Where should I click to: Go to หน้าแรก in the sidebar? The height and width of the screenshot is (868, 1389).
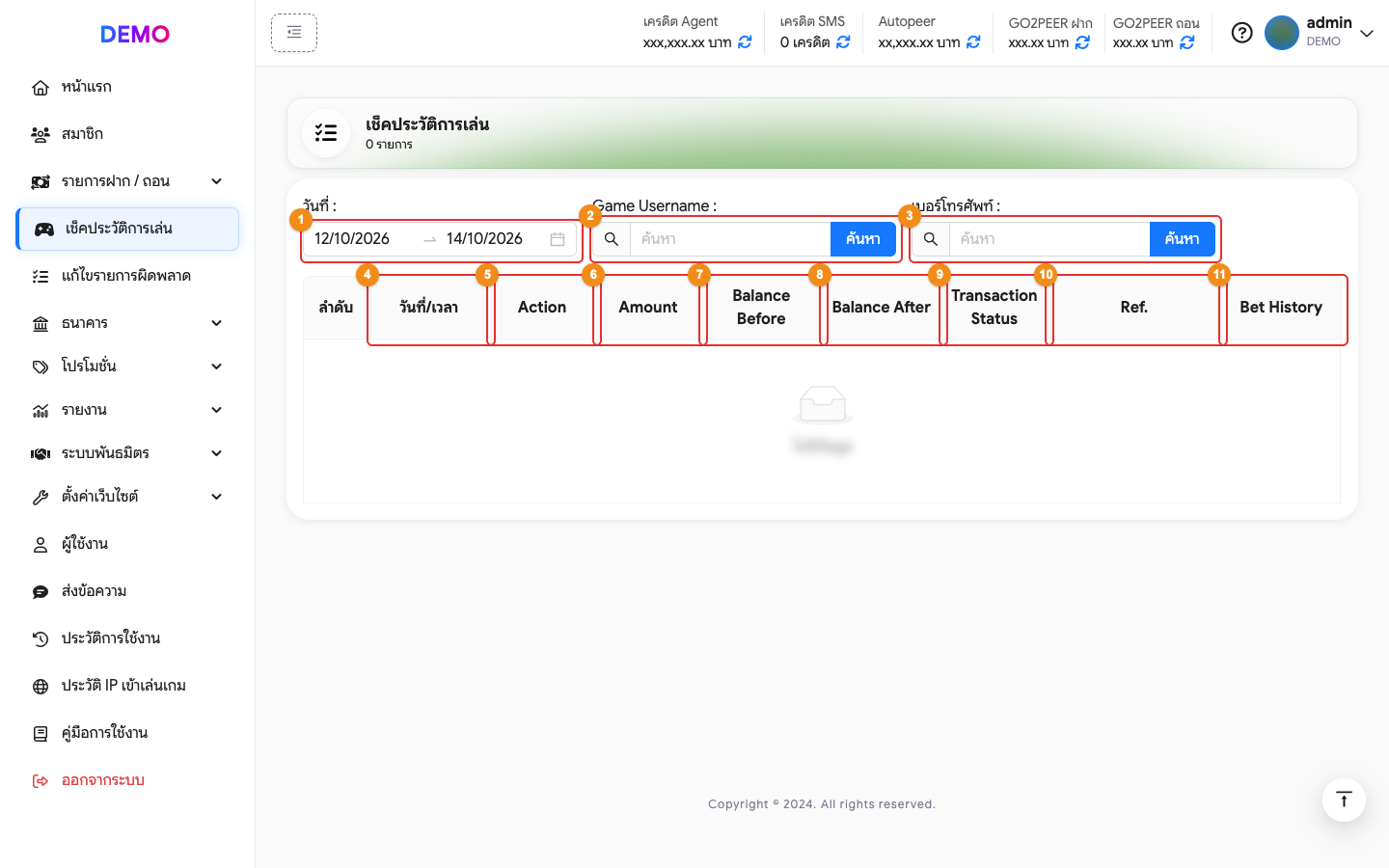(x=127, y=87)
